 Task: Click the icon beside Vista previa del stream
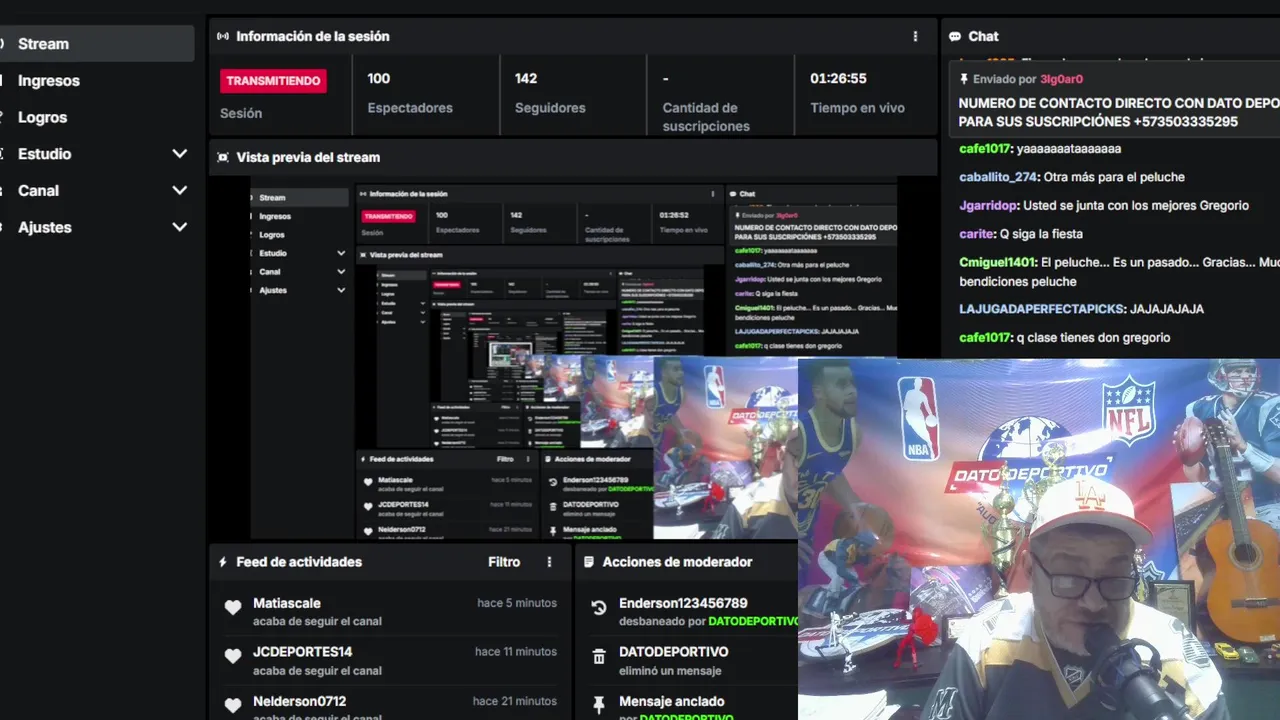tap(223, 157)
